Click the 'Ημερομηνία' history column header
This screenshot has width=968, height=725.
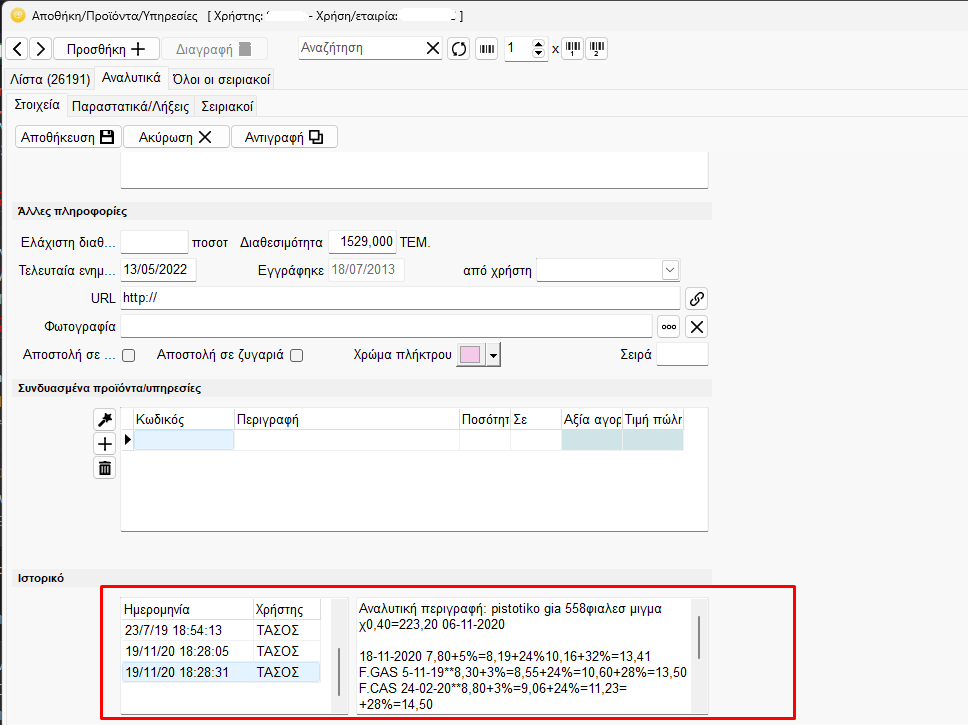(x=188, y=610)
